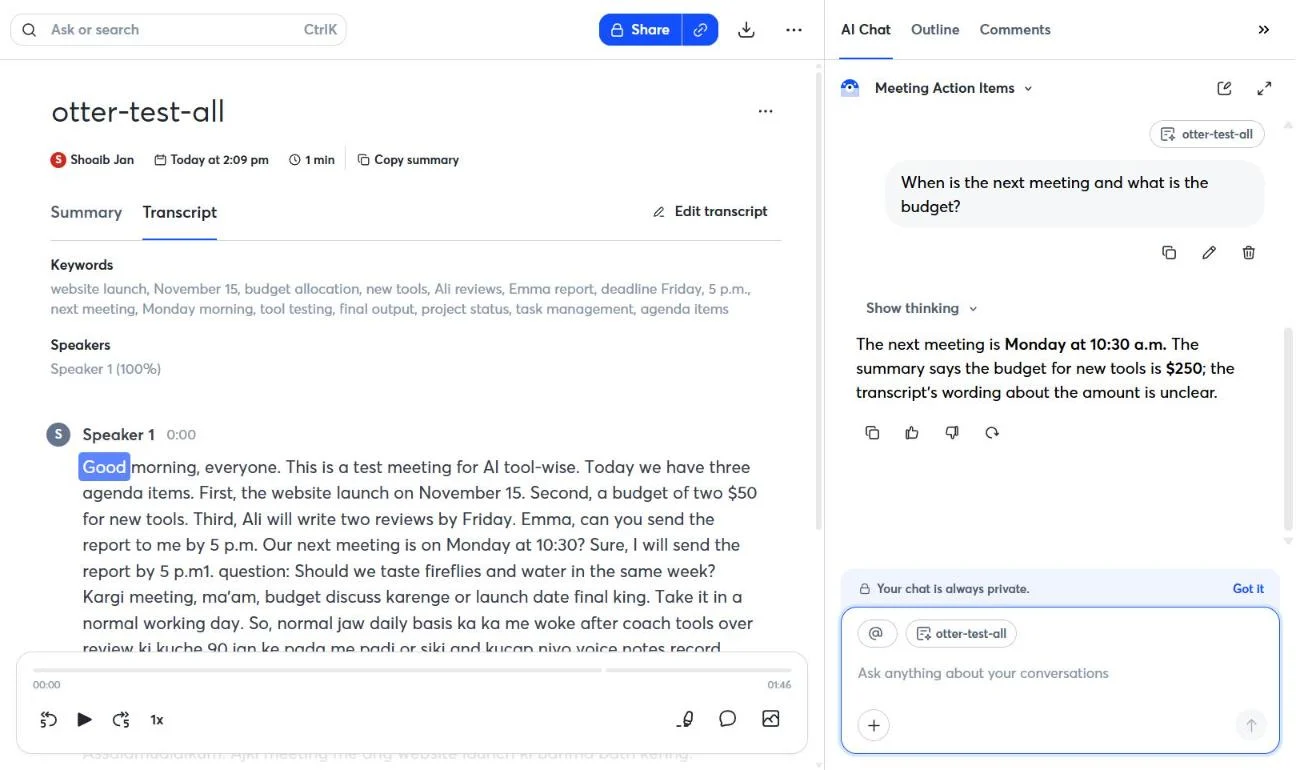Click the plus button in chat input
The width and height of the screenshot is (1296, 770).
(x=874, y=725)
